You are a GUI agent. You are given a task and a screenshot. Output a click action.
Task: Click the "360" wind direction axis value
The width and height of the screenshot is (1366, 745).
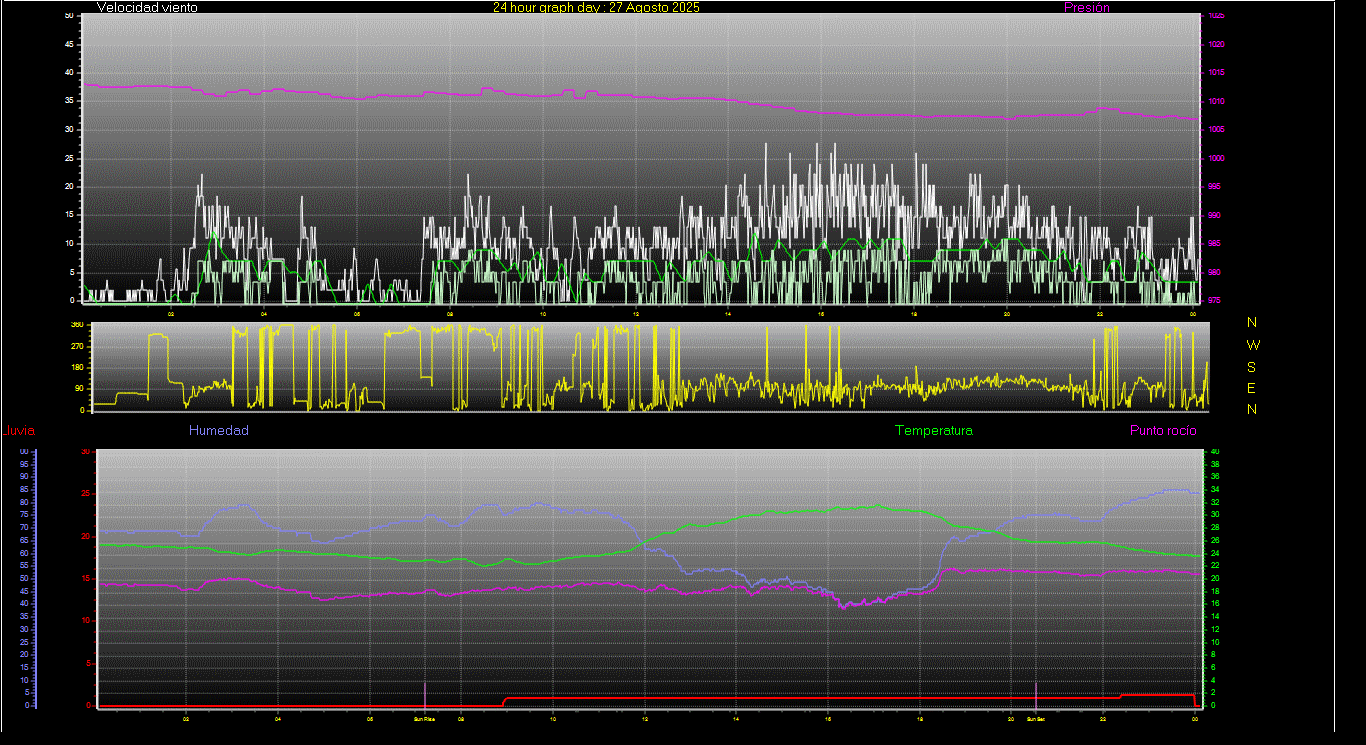point(76,325)
